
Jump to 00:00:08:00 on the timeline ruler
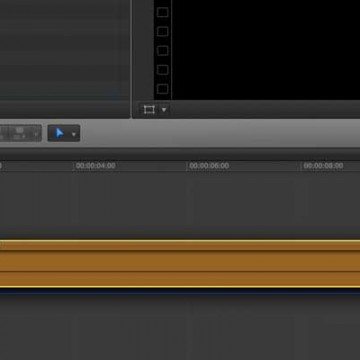323,166
